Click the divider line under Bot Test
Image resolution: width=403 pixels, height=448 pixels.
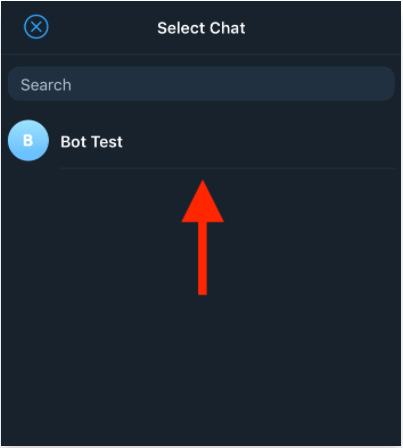[x=227, y=168]
